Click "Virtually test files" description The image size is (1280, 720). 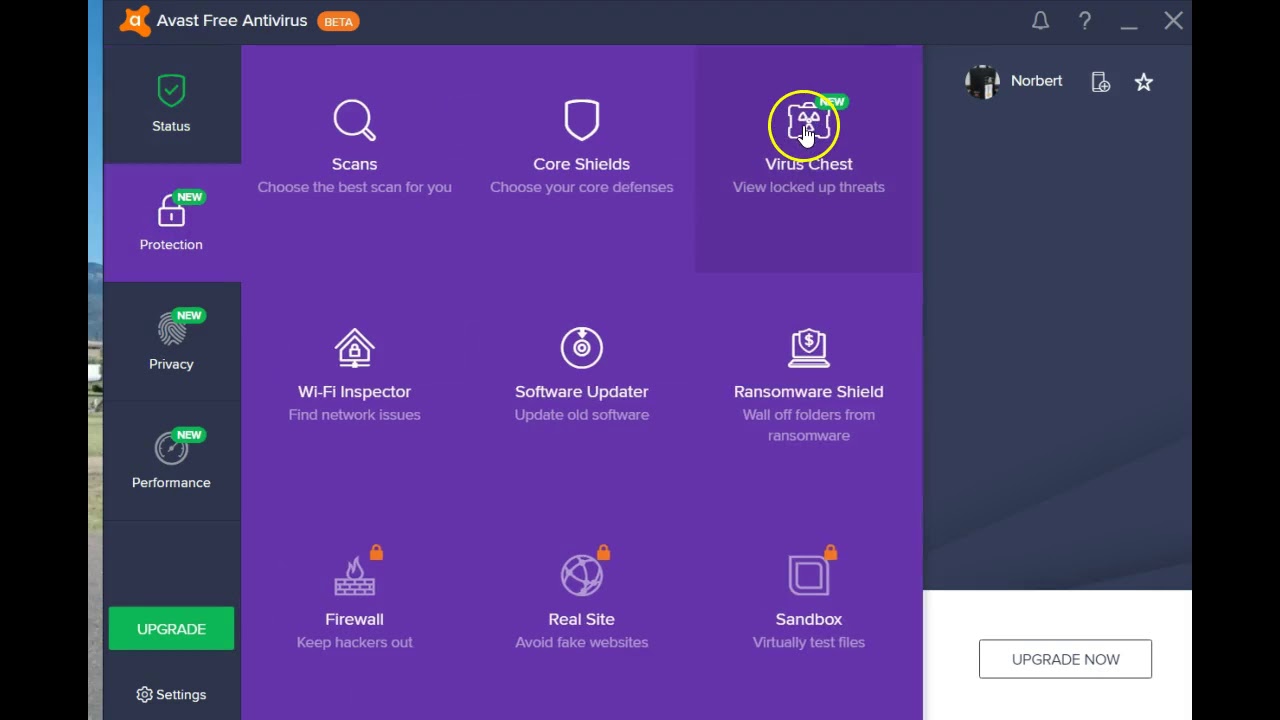point(808,642)
